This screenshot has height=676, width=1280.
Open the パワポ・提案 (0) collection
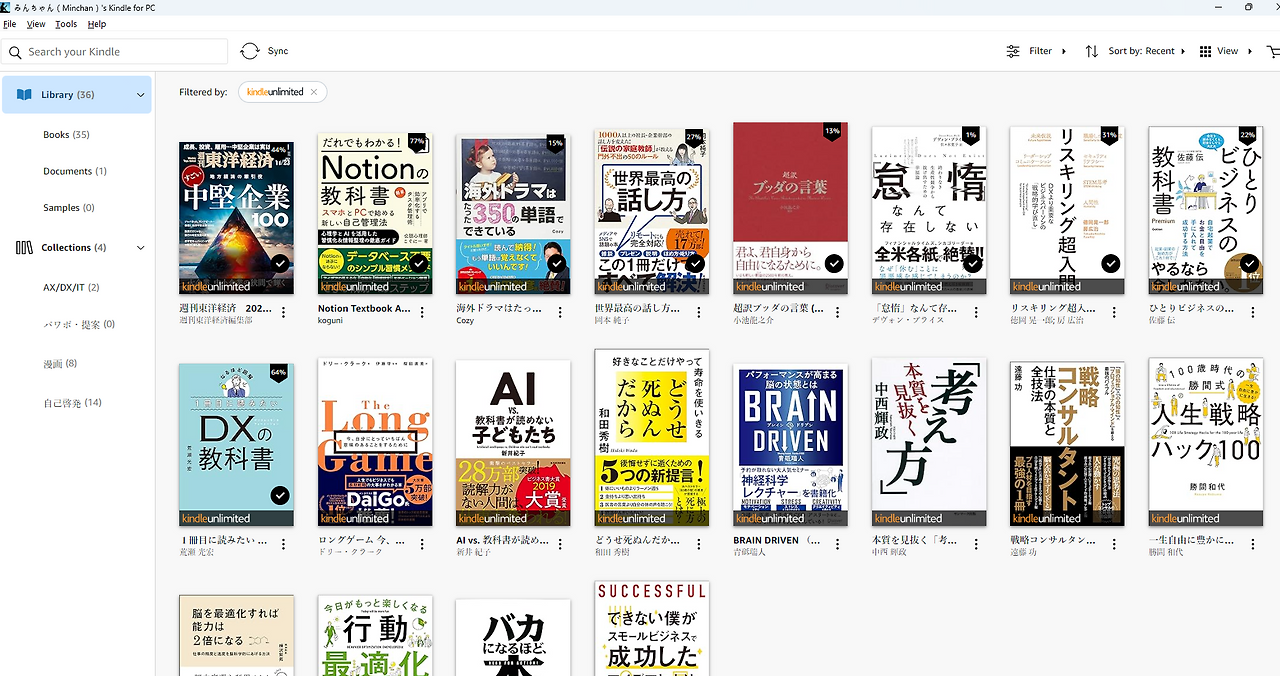coord(79,325)
